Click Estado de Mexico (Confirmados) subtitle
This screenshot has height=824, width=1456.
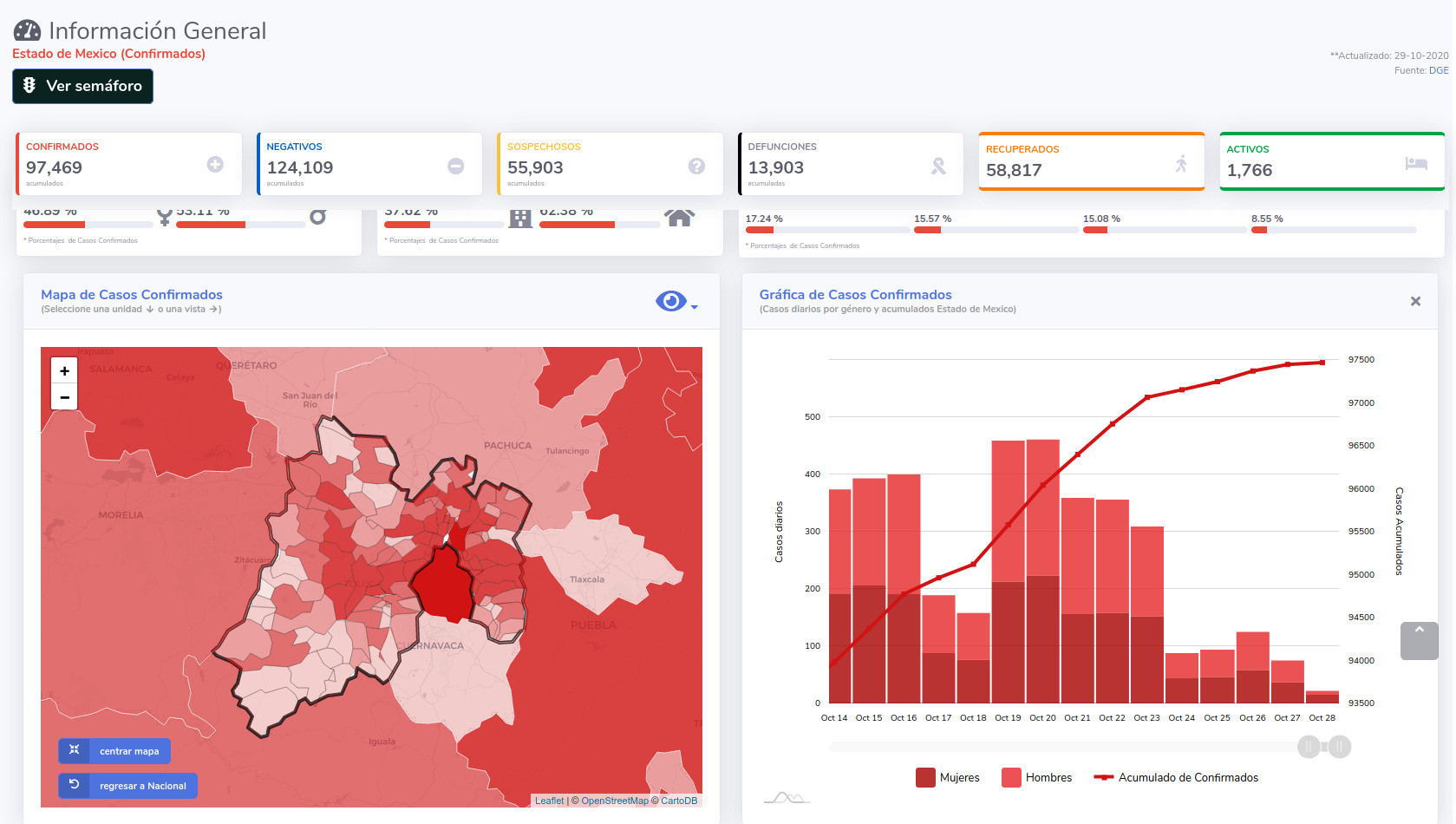pyautogui.click(x=108, y=54)
